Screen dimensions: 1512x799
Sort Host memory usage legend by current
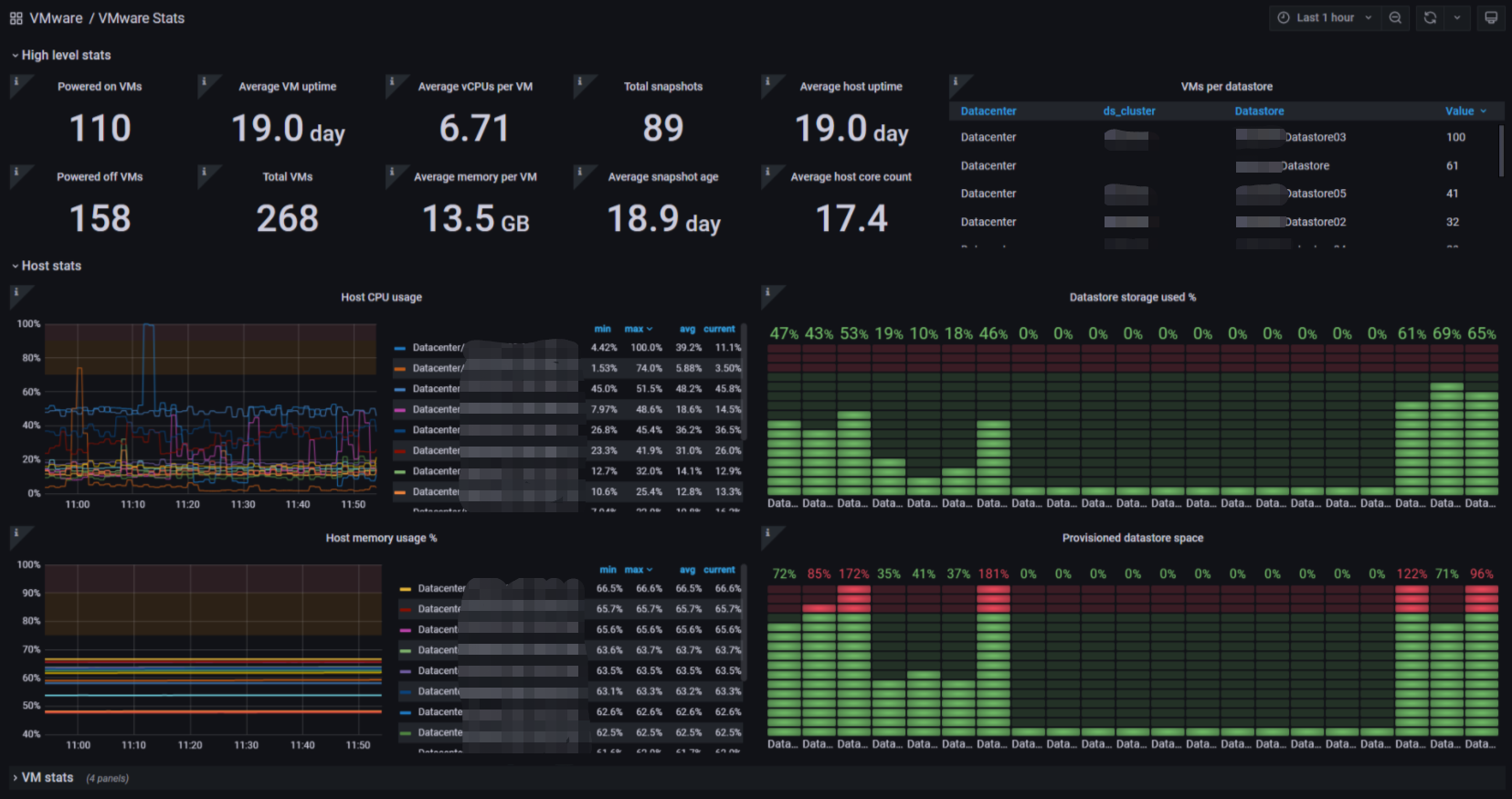pyautogui.click(x=720, y=570)
